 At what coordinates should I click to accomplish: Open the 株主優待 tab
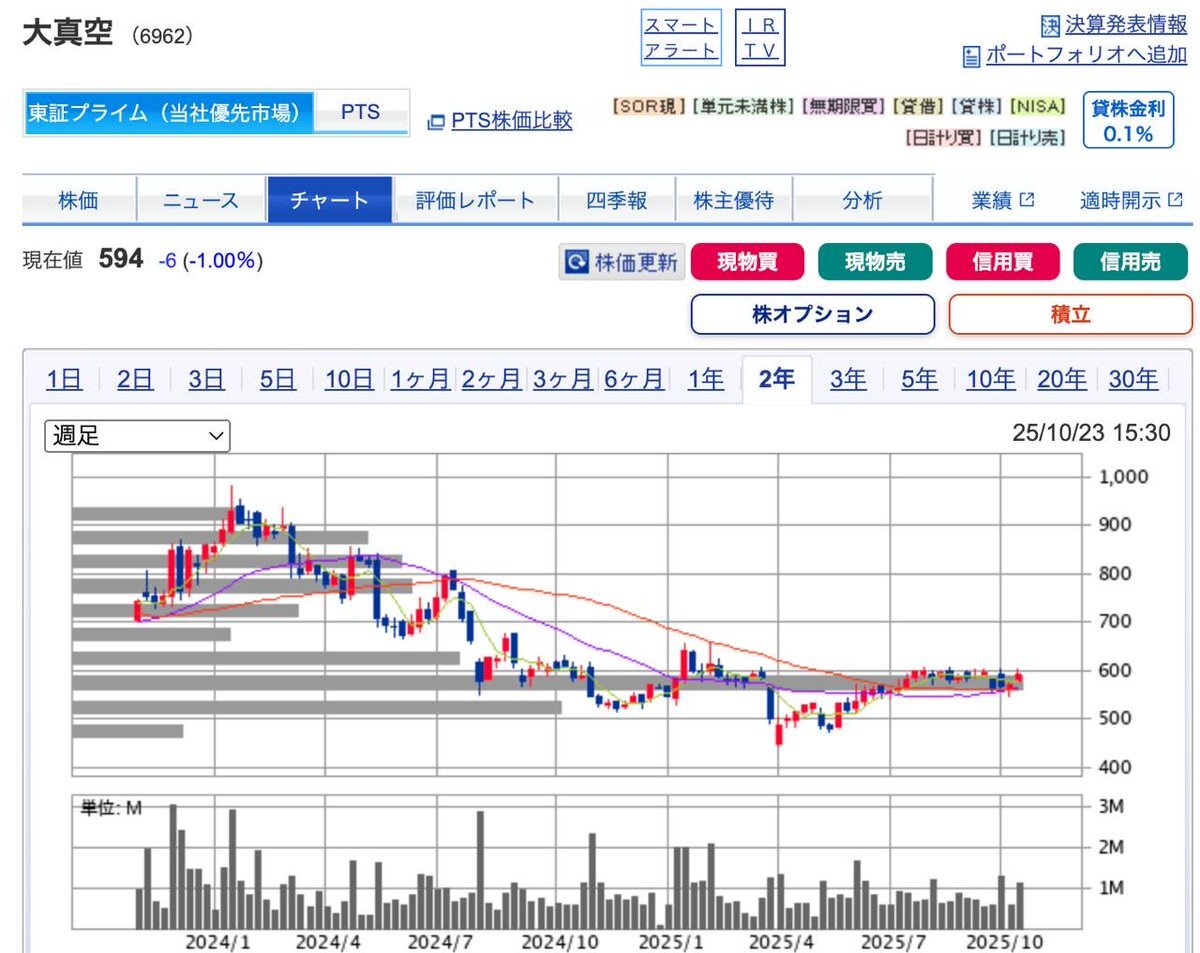tap(733, 200)
